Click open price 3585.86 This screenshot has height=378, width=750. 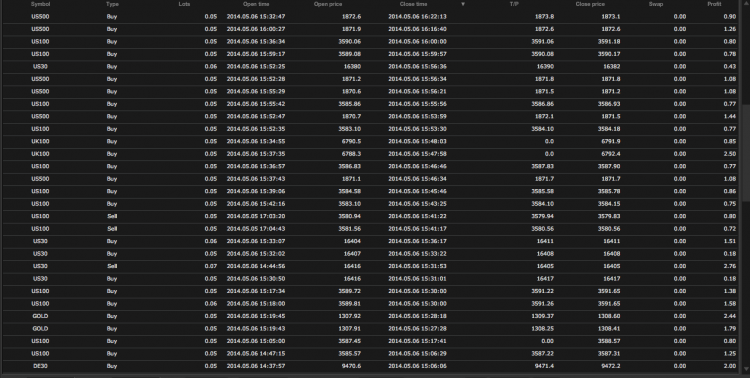[x=350, y=104]
